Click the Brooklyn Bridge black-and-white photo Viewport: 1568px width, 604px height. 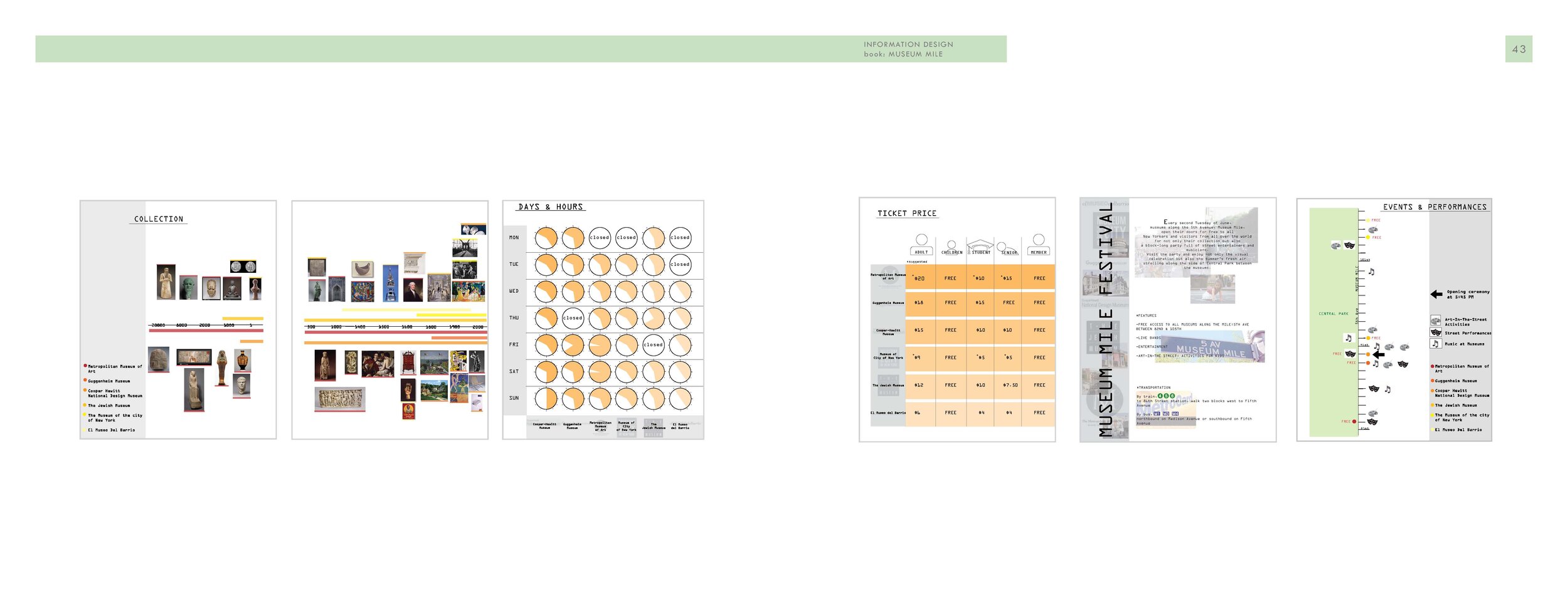[465, 248]
